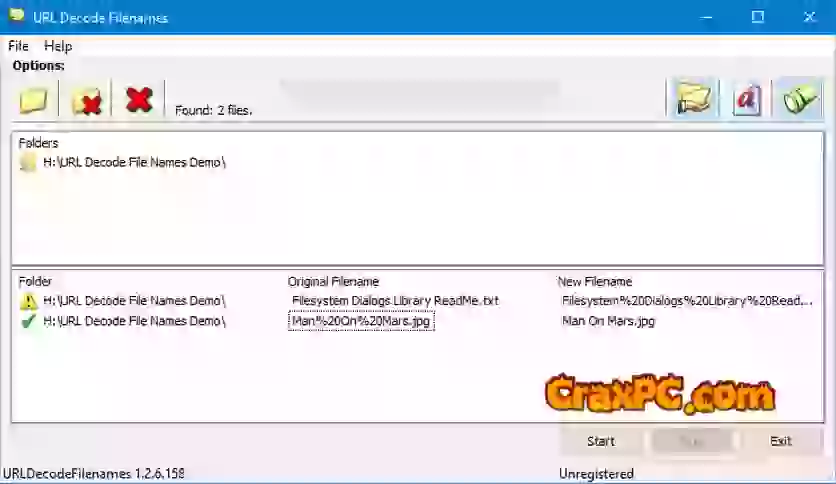Click the Original Filename column header
The height and width of the screenshot is (484, 836).
tap(333, 281)
